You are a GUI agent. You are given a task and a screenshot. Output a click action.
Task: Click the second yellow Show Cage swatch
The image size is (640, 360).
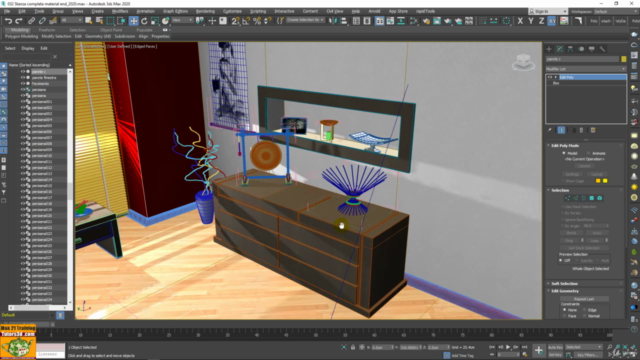click(605, 181)
